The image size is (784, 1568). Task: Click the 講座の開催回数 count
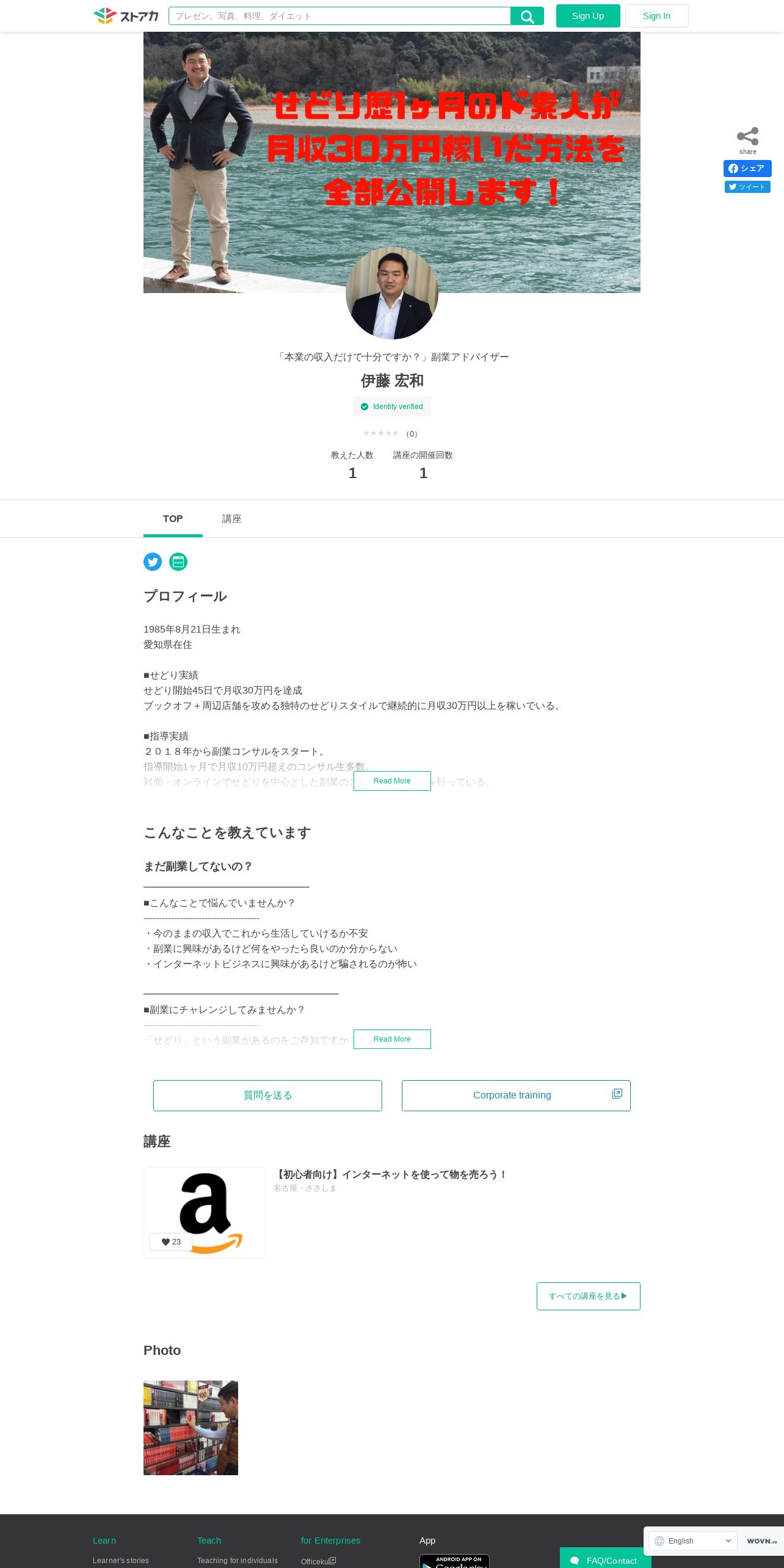423,473
